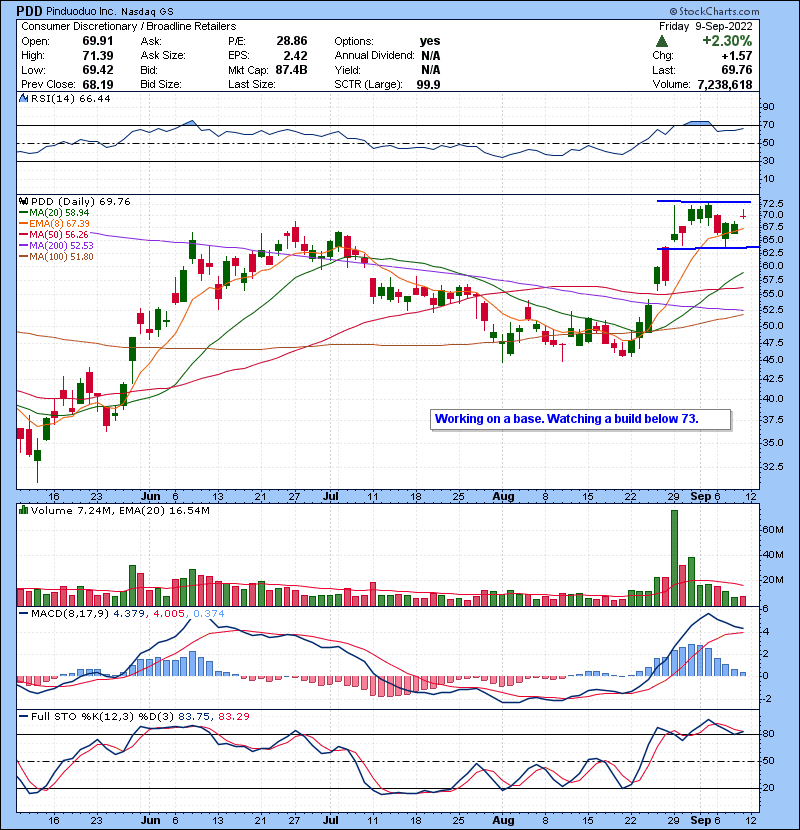The image size is (800, 830).
Task: Click the volume bars icon in Volume legend
Action: point(23,510)
